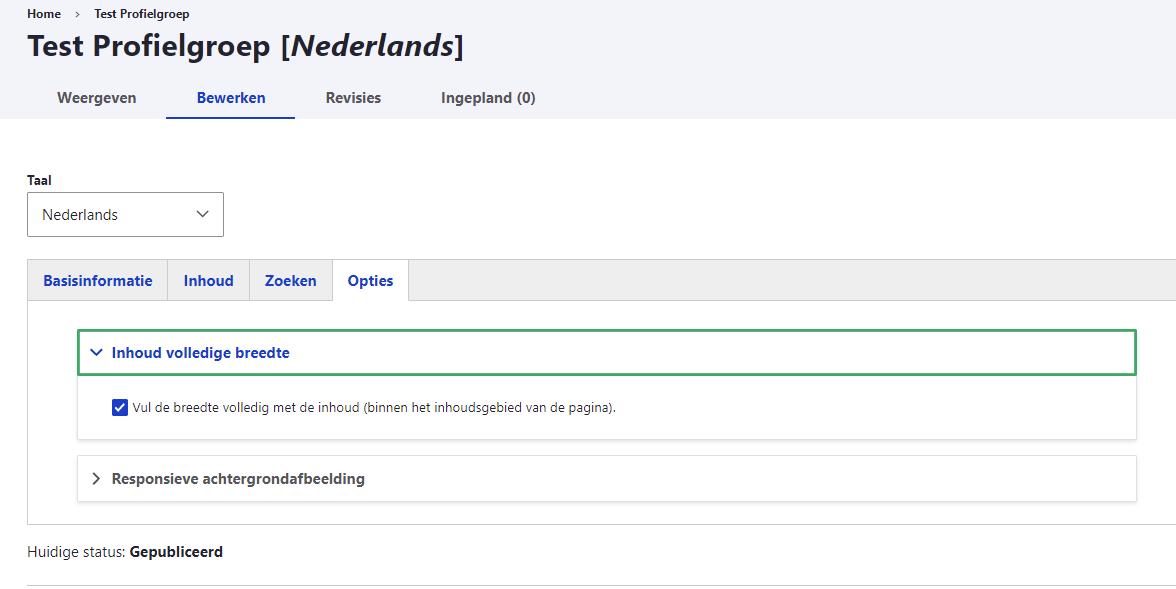Viewport: 1176px width, 589px height.
Task: Open the Nederlands language dropdown
Action: pos(125,214)
